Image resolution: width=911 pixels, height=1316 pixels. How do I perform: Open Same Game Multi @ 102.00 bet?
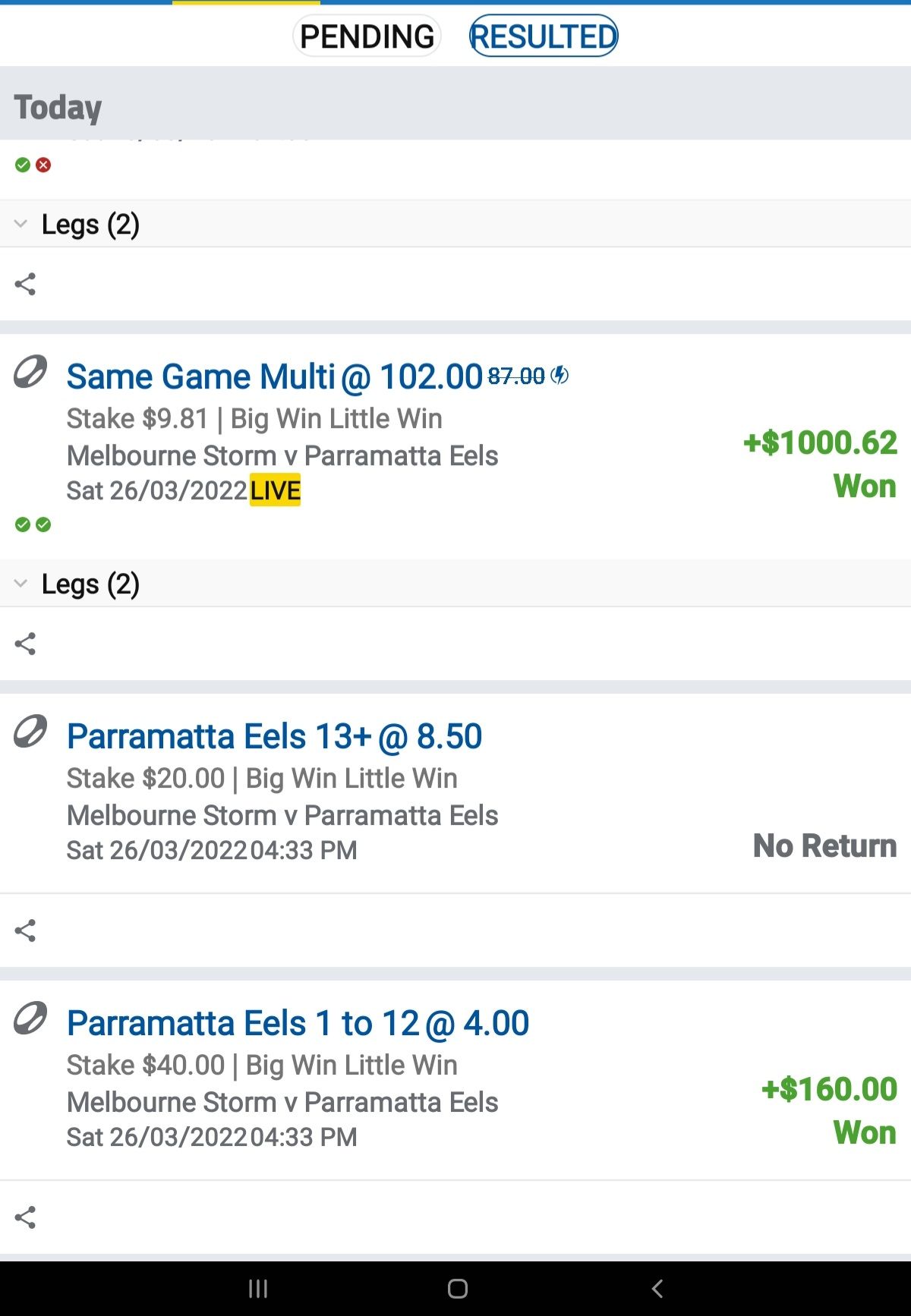275,376
